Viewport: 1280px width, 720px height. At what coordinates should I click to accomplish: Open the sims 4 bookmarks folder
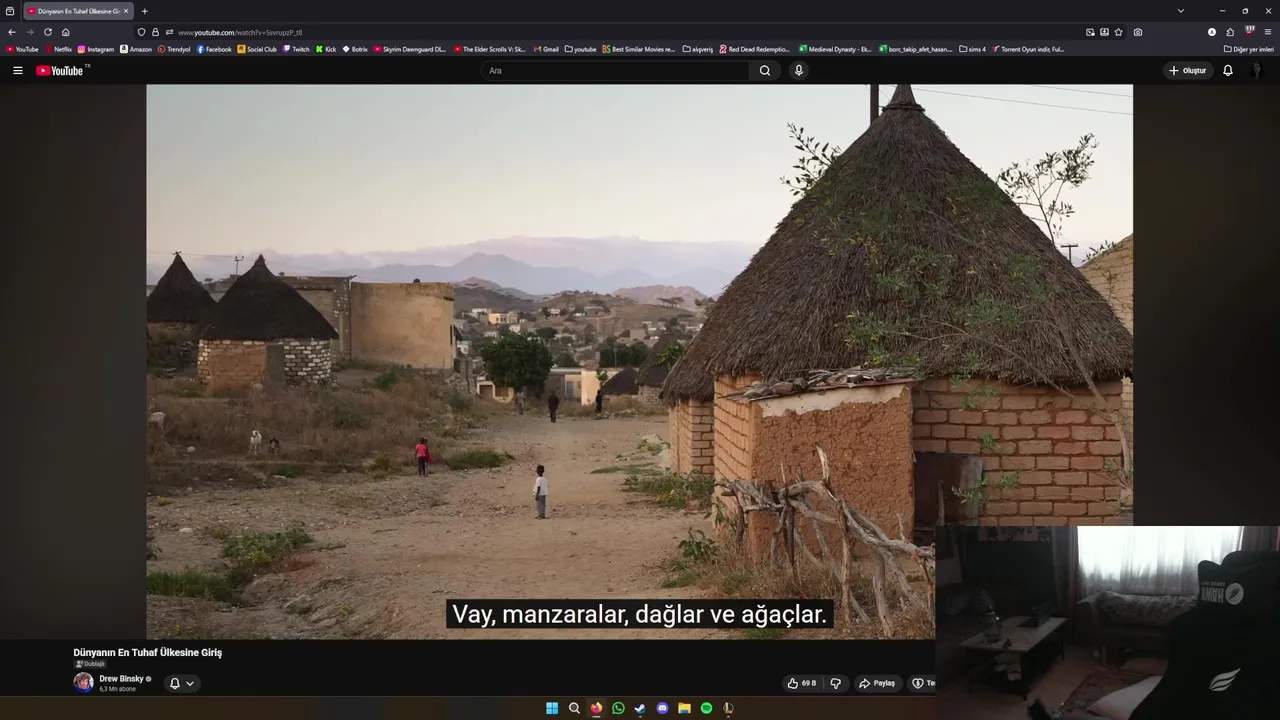(972, 49)
